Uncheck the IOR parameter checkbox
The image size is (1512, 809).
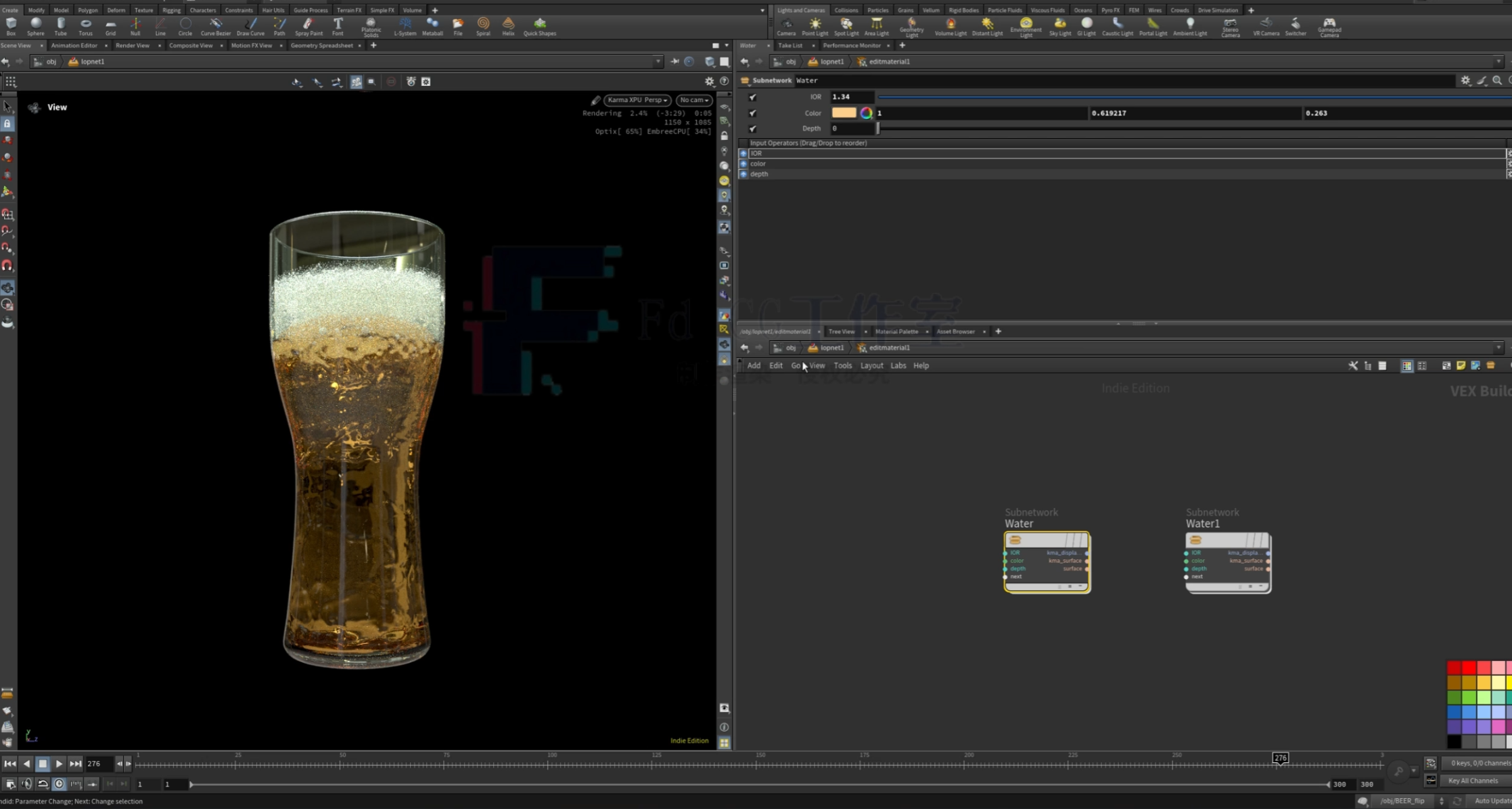click(752, 97)
